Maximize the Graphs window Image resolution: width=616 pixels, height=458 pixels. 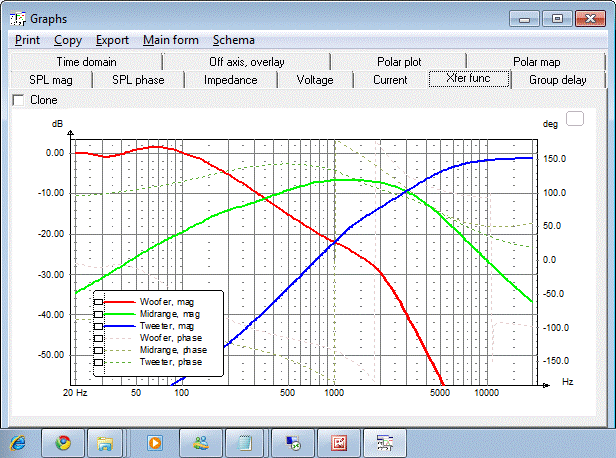tap(557, 19)
